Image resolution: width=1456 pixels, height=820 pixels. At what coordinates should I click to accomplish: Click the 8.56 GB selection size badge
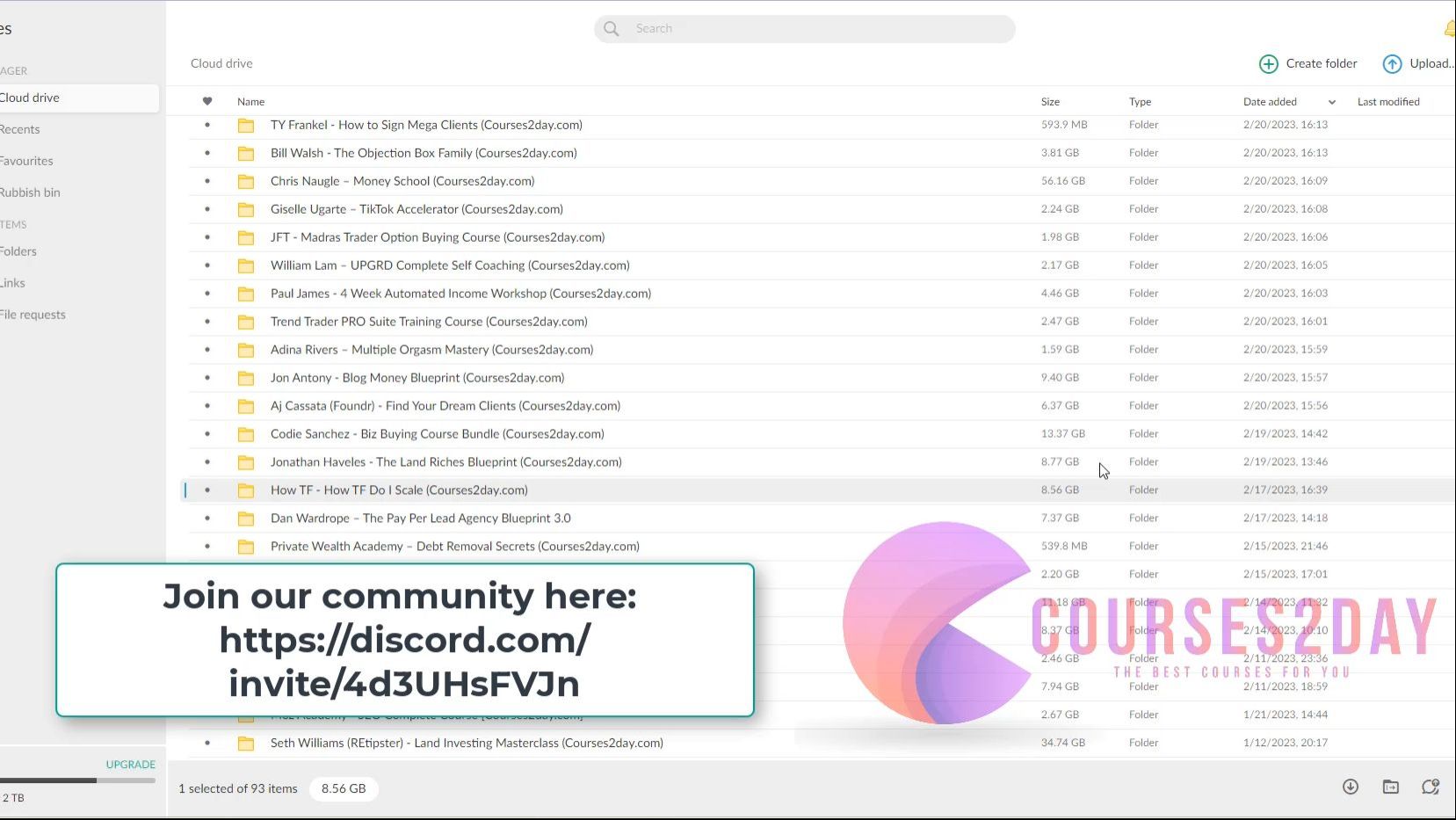(x=344, y=788)
